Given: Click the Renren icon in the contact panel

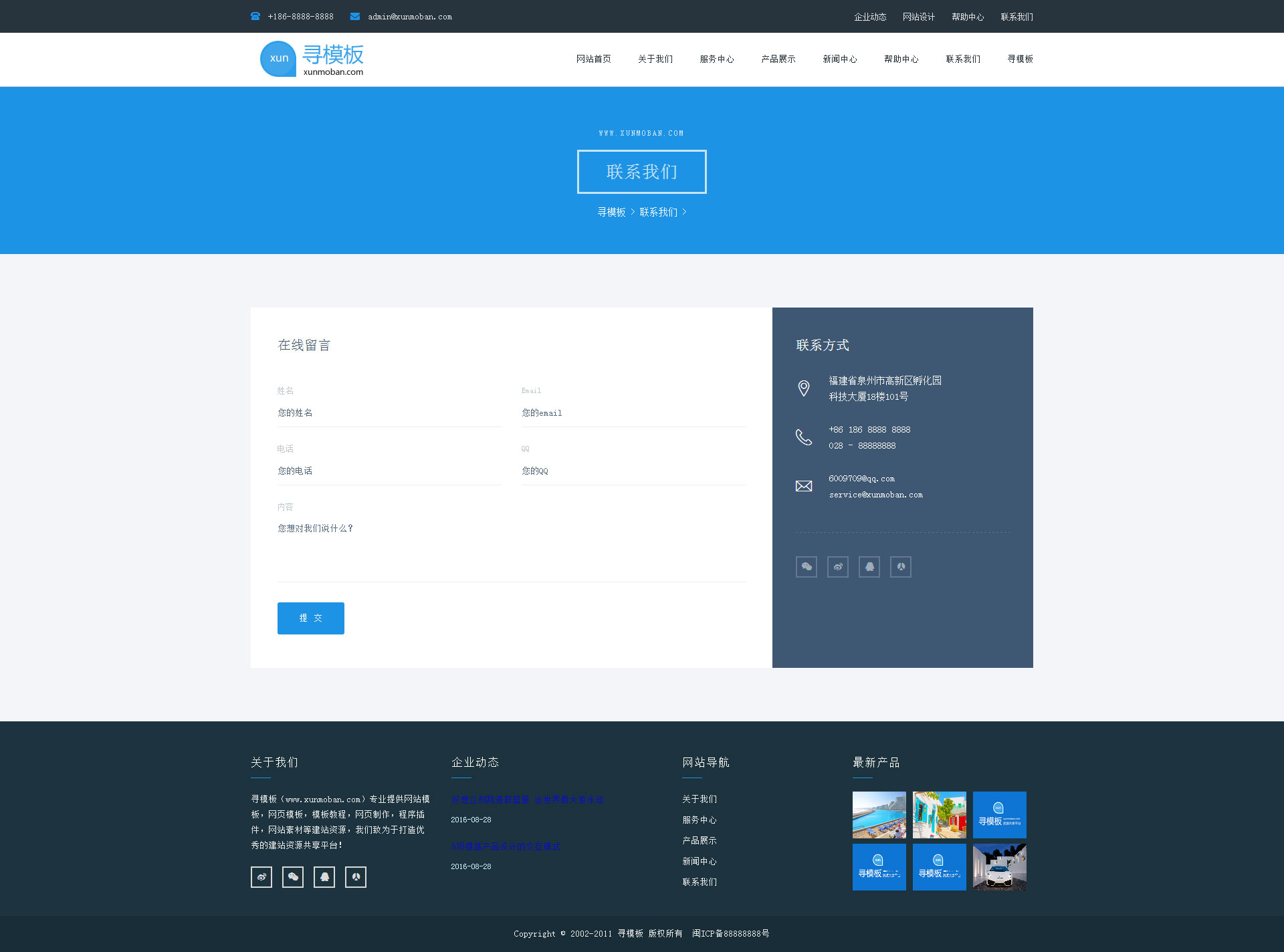Looking at the screenshot, I should coord(901,567).
